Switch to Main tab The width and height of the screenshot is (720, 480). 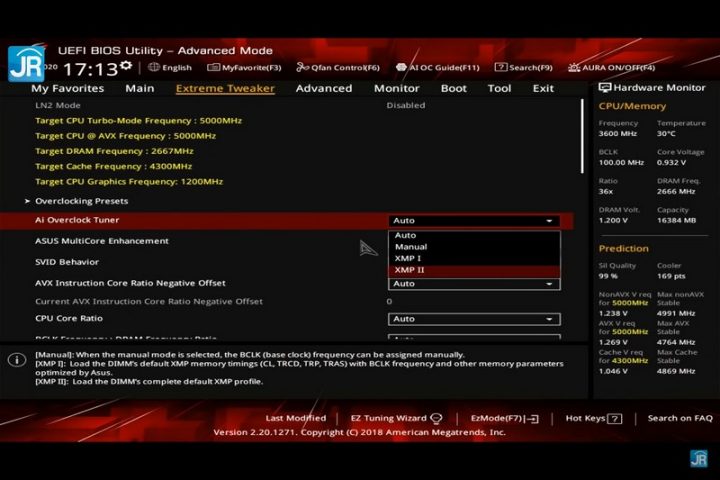point(140,88)
